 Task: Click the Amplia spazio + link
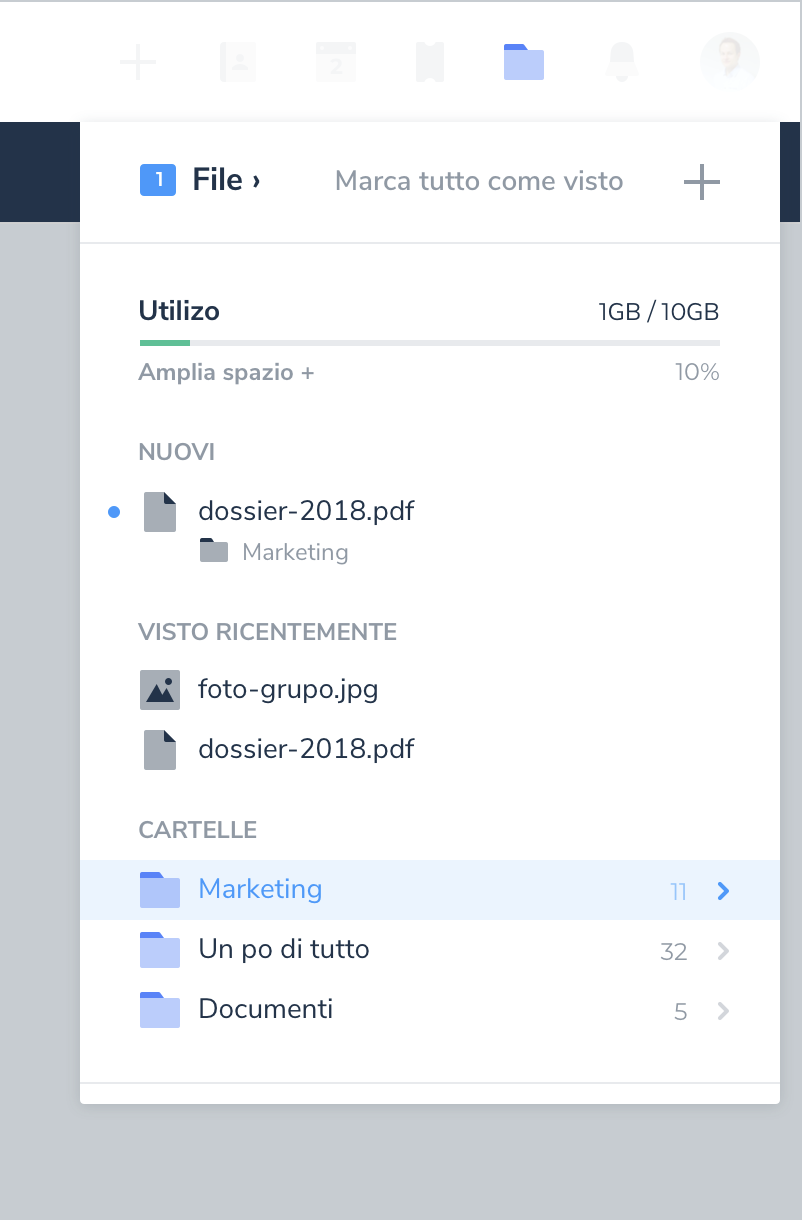coord(226,373)
